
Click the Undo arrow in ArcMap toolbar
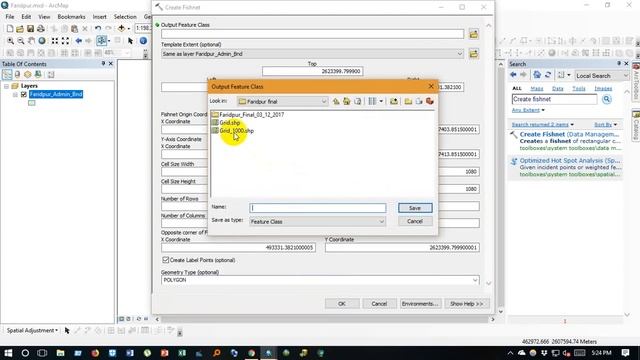pos(98,29)
